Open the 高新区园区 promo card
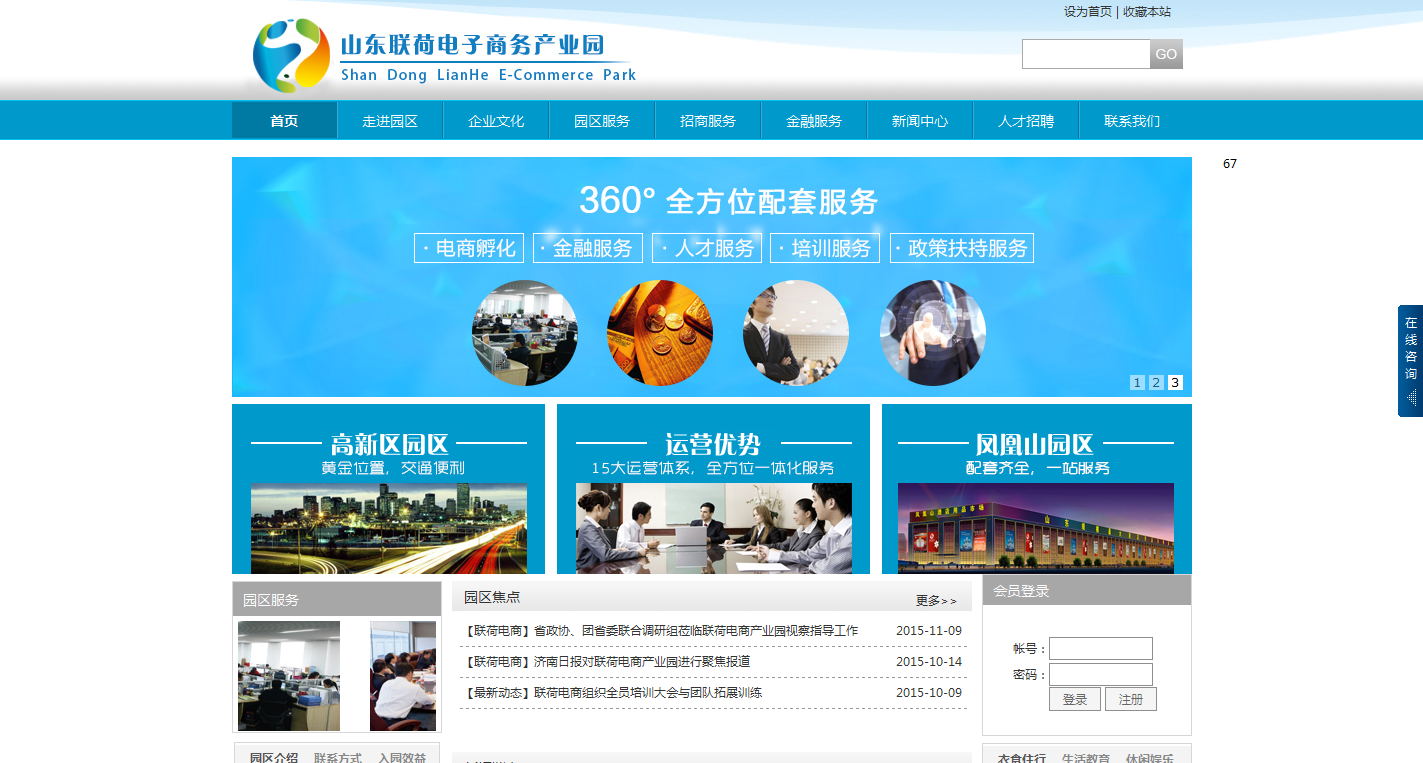The width and height of the screenshot is (1423, 763). (388, 489)
